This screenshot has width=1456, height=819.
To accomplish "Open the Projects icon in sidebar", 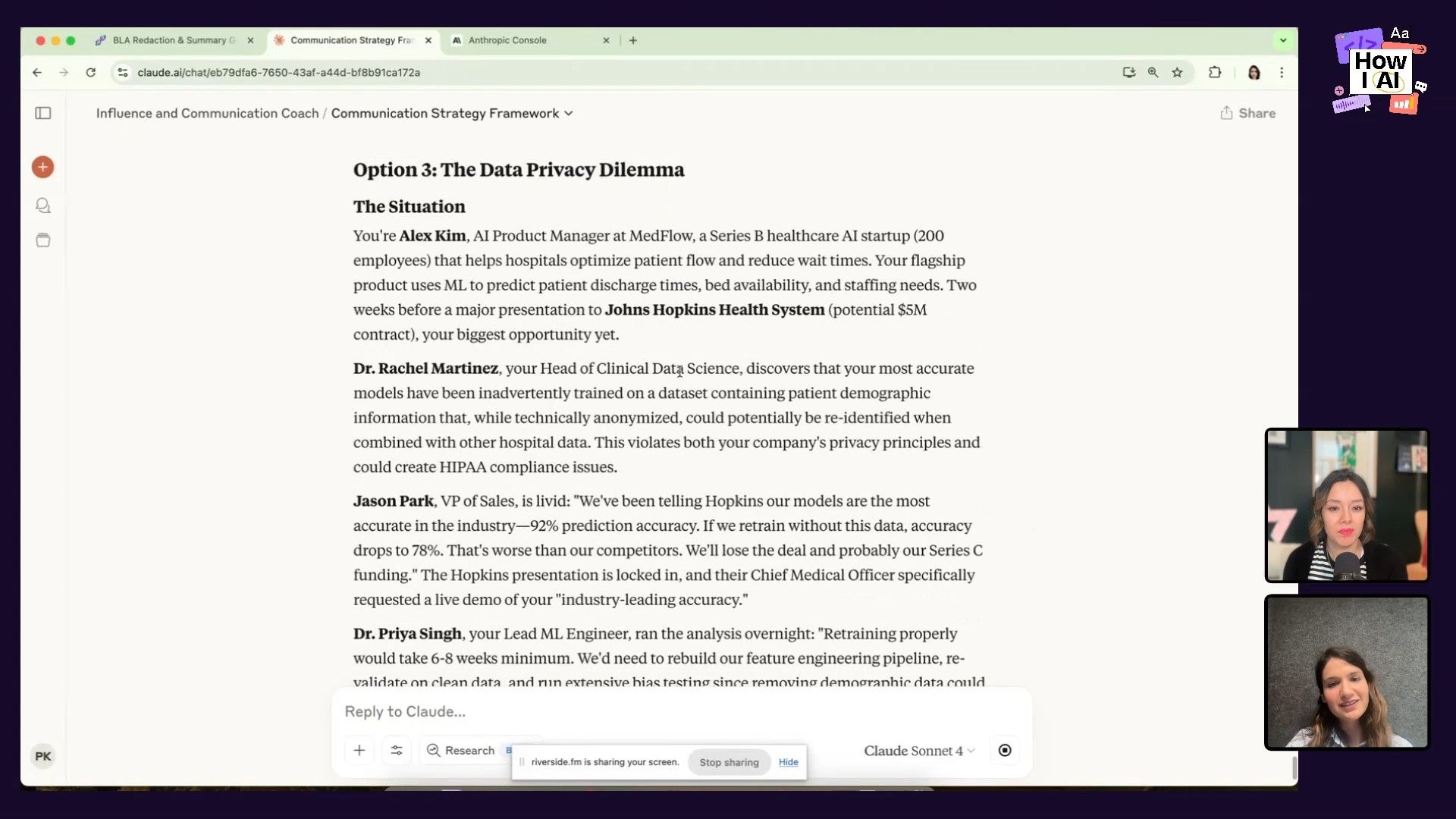I will click(43, 240).
